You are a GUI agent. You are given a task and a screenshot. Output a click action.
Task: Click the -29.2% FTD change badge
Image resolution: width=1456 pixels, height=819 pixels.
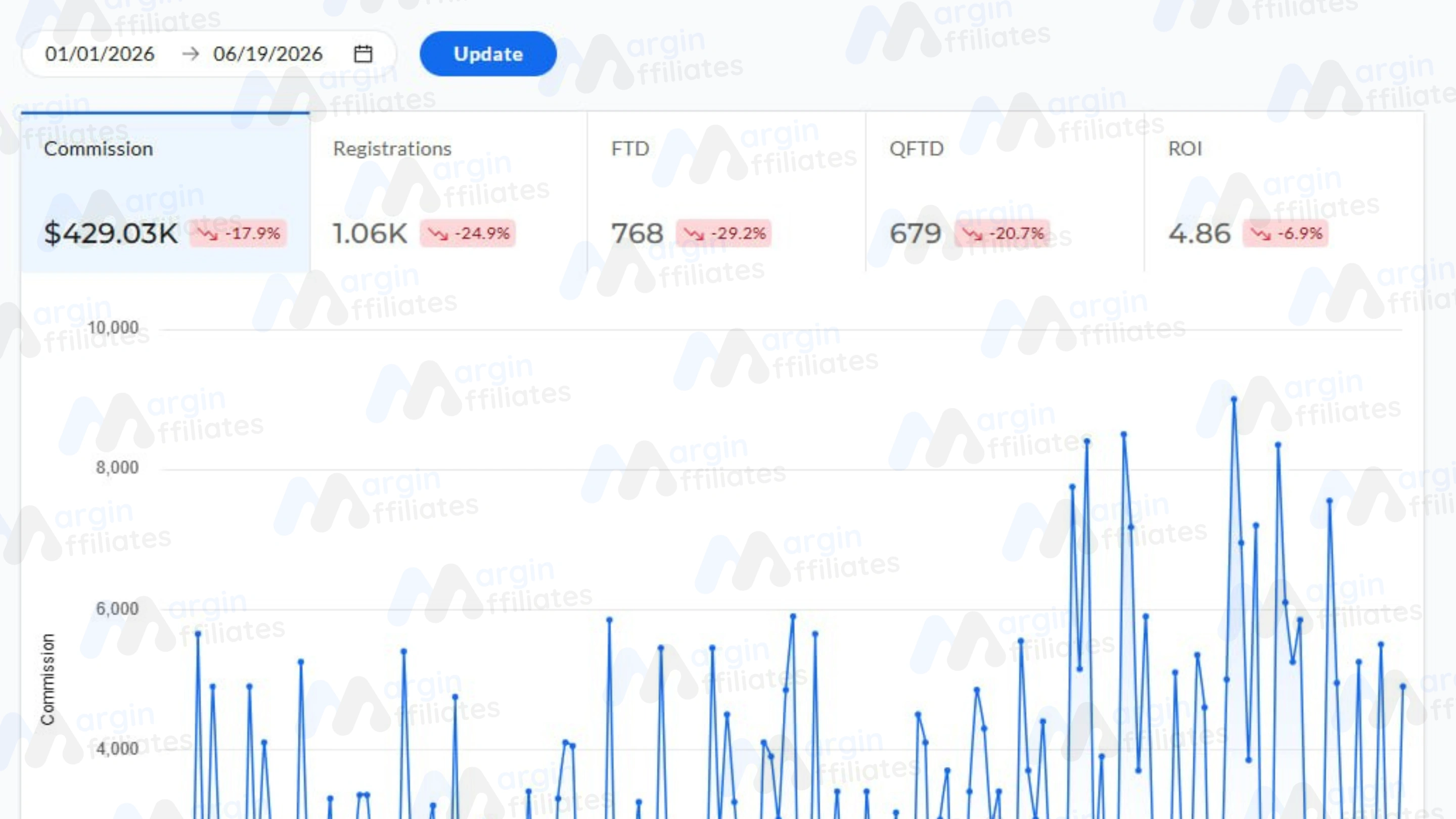pyautogui.click(x=723, y=234)
